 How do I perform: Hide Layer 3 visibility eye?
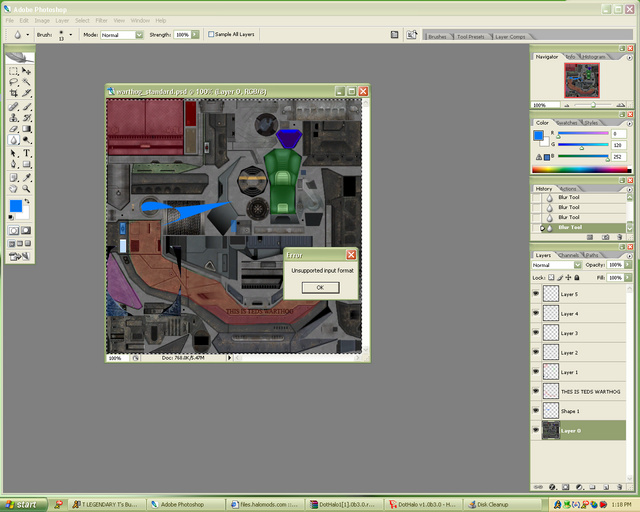coord(536,332)
